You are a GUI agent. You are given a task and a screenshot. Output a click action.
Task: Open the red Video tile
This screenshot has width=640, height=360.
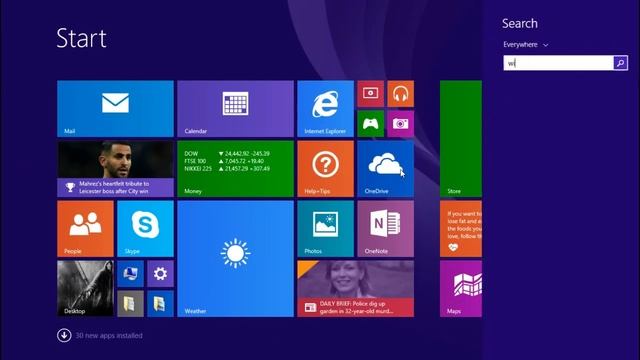tap(371, 93)
